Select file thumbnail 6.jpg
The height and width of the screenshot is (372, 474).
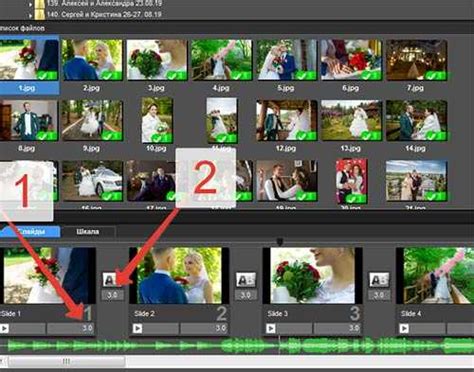[x=351, y=60]
